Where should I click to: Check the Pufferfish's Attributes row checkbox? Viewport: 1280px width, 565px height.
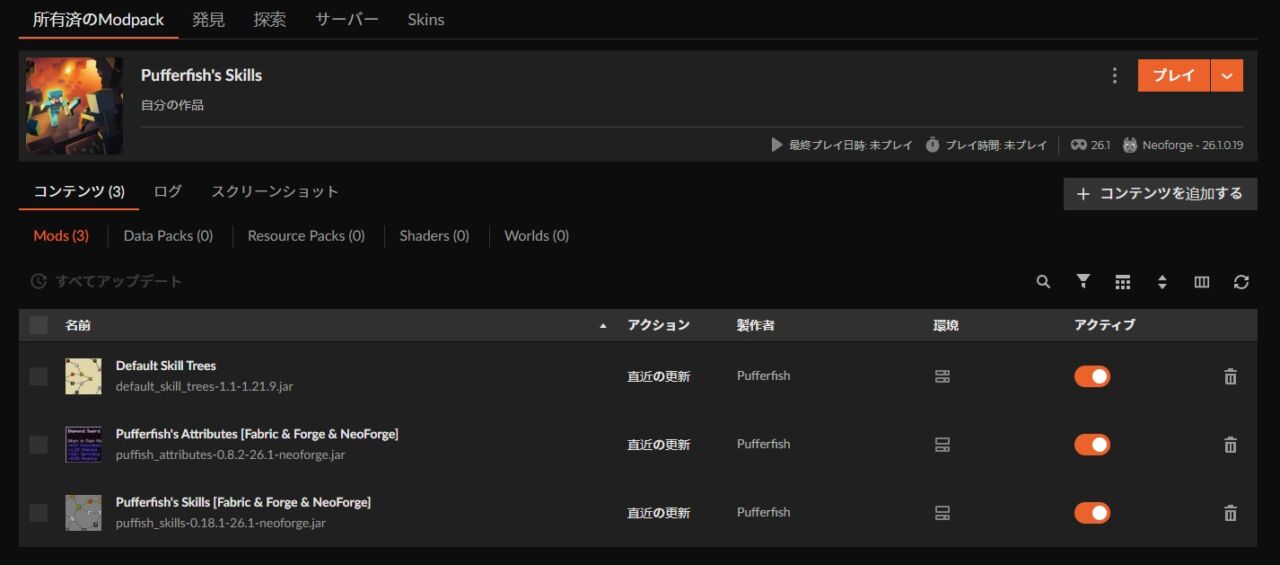point(38,444)
